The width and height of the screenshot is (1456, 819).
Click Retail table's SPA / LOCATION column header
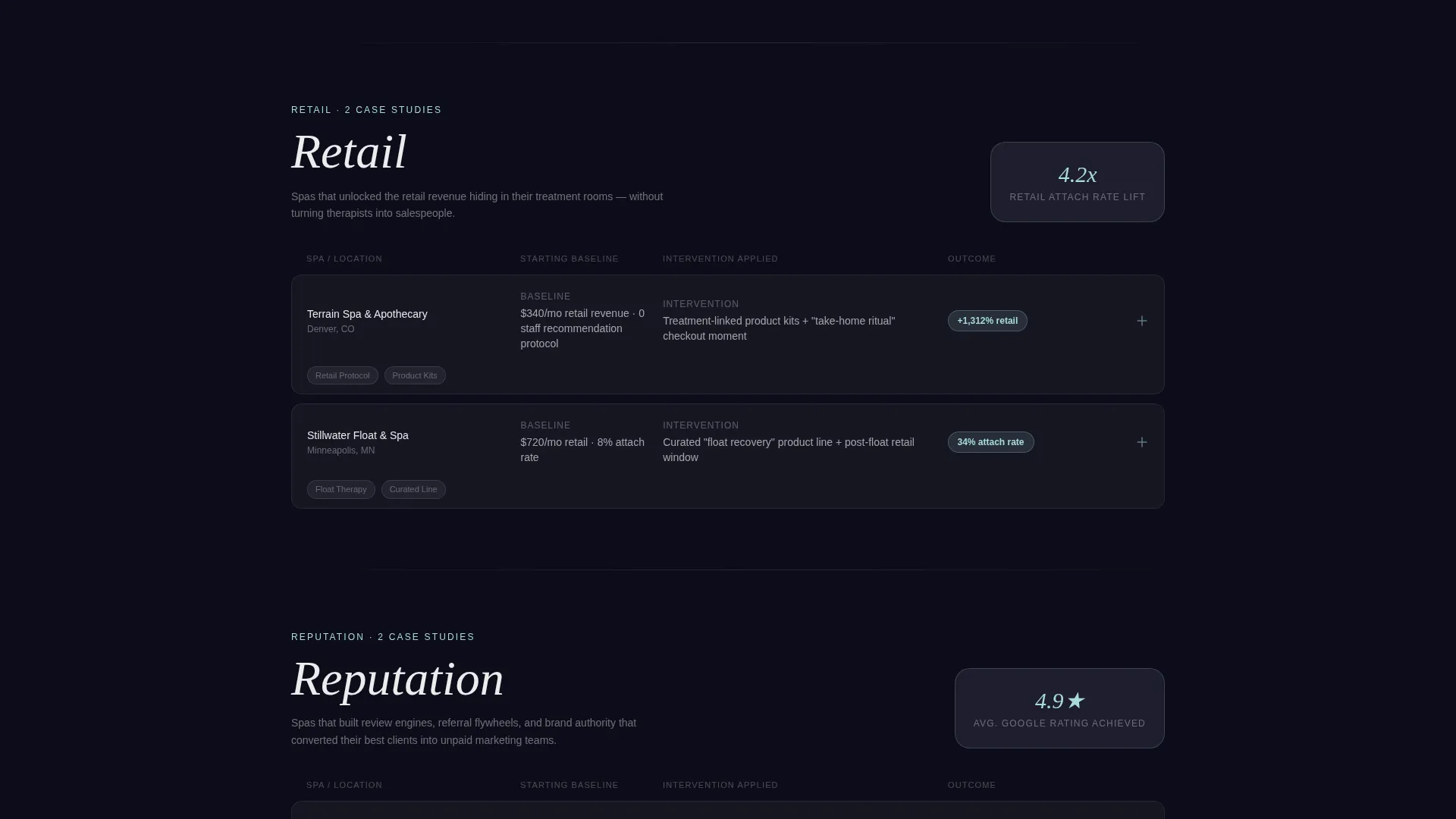click(x=344, y=259)
